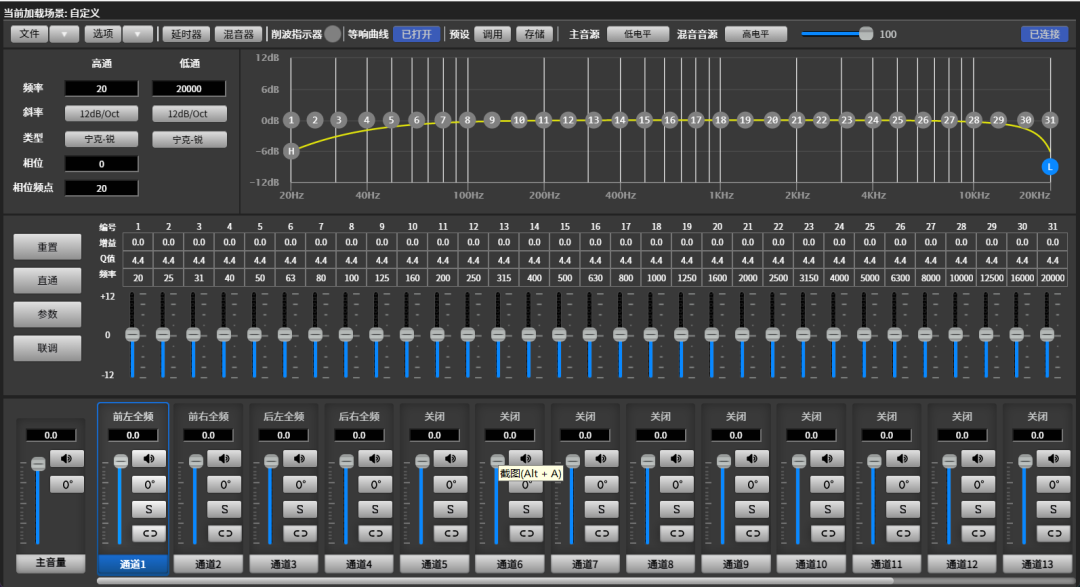Mute channel 13 speaker icon
This screenshot has height=587, width=1080.
click(x=1053, y=459)
